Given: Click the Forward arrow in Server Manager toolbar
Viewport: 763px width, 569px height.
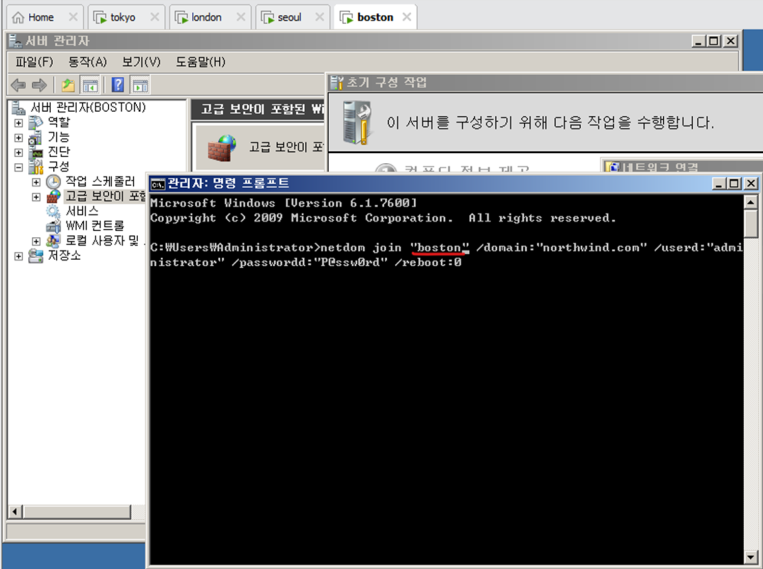Looking at the screenshot, I should point(39,85).
